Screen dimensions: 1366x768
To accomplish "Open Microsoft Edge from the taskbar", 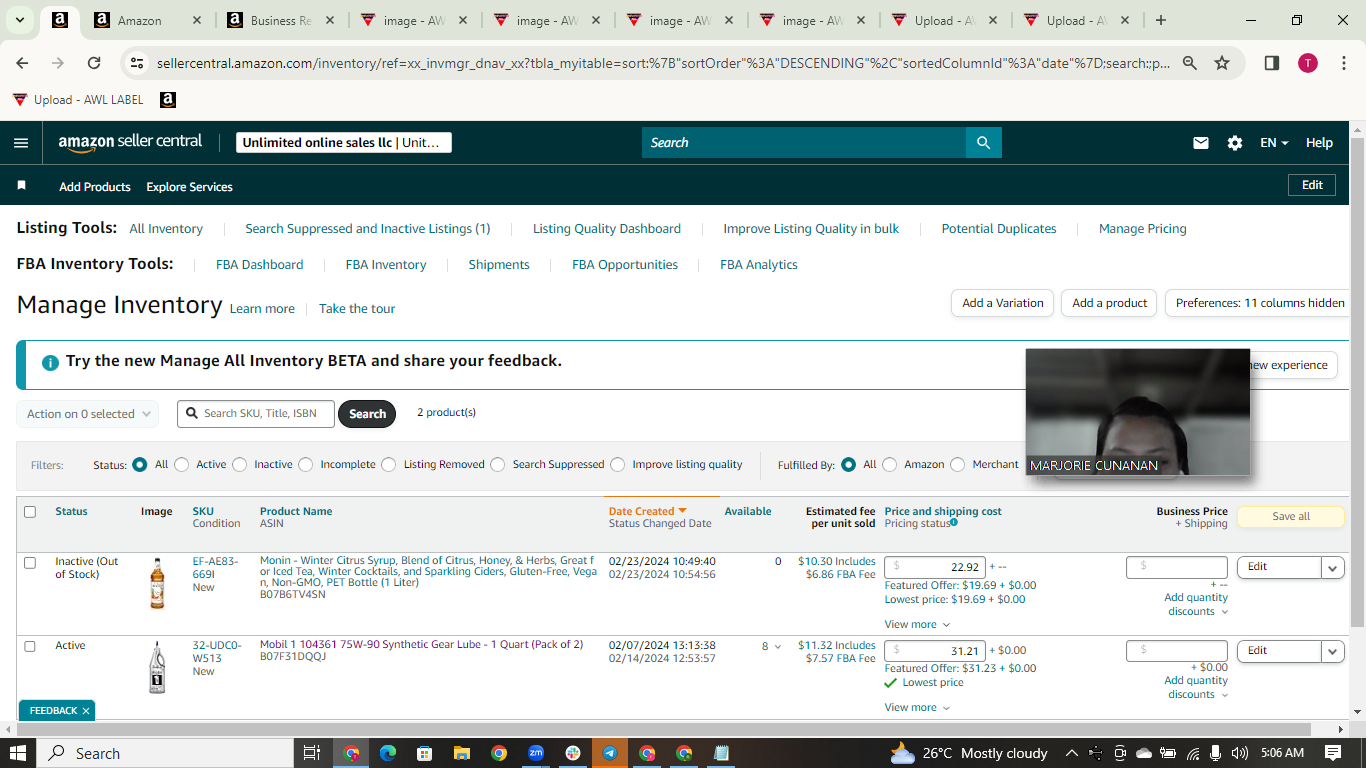I will pos(388,753).
